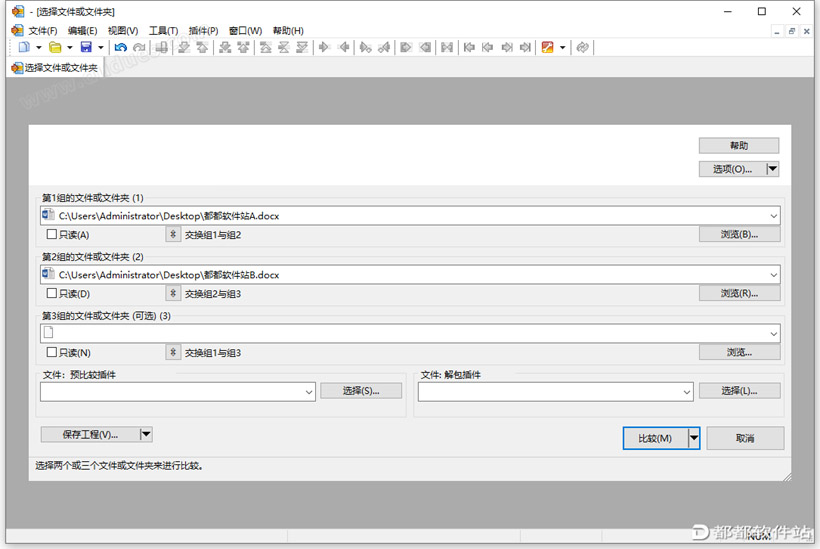Restore the inner document window
820x549 pixels.
coord(792,31)
